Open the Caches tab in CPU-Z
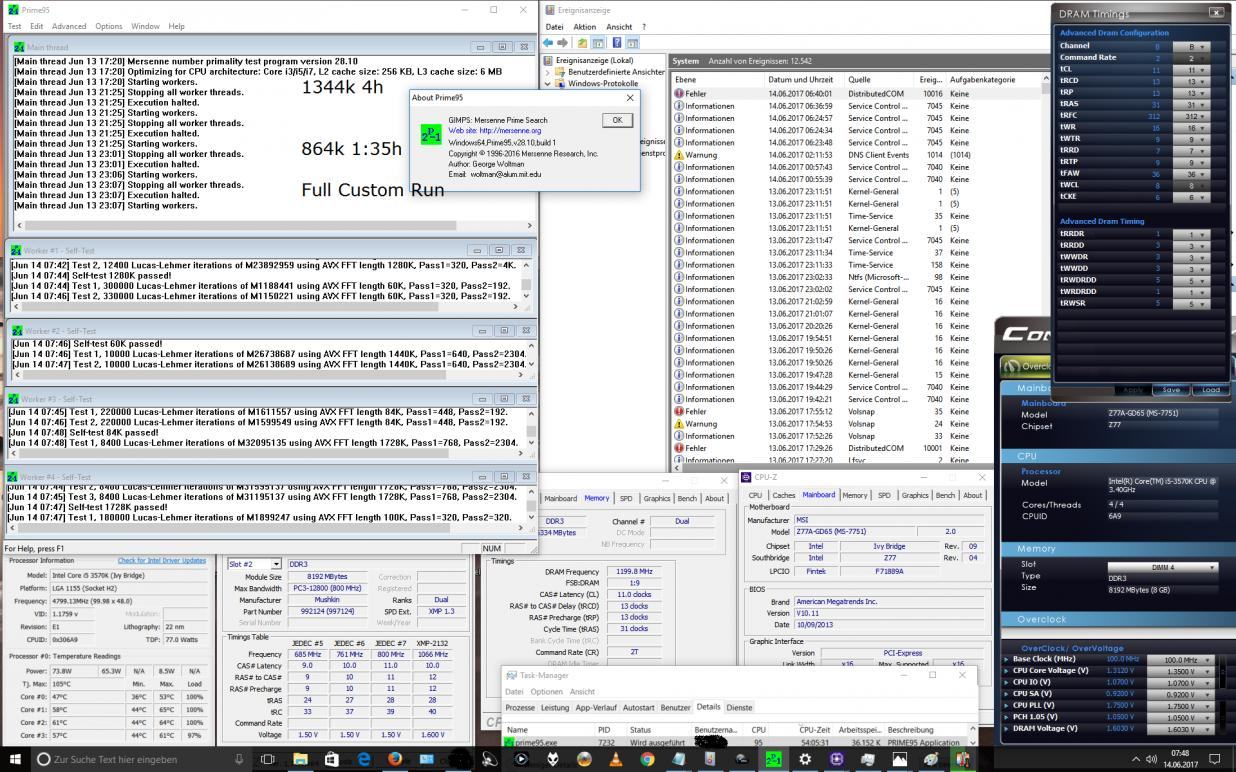 (x=784, y=495)
